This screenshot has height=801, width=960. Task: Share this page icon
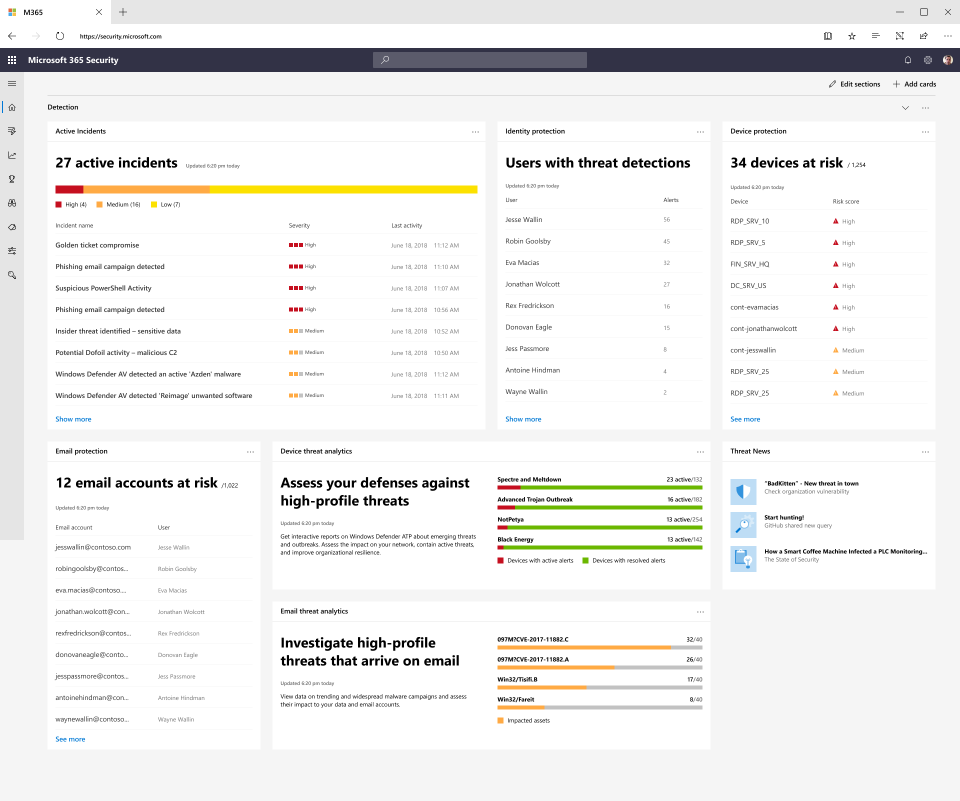(923, 36)
